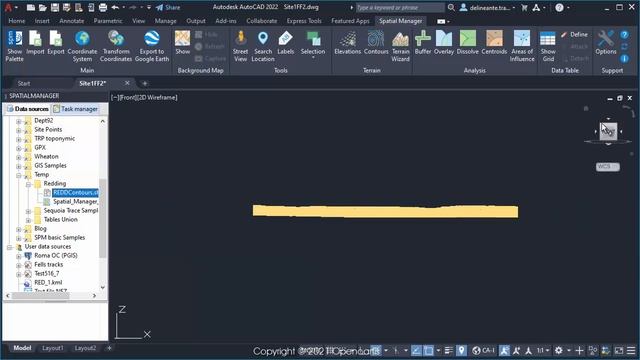Click the Search Location icon
640x360 pixels.
coord(263,46)
